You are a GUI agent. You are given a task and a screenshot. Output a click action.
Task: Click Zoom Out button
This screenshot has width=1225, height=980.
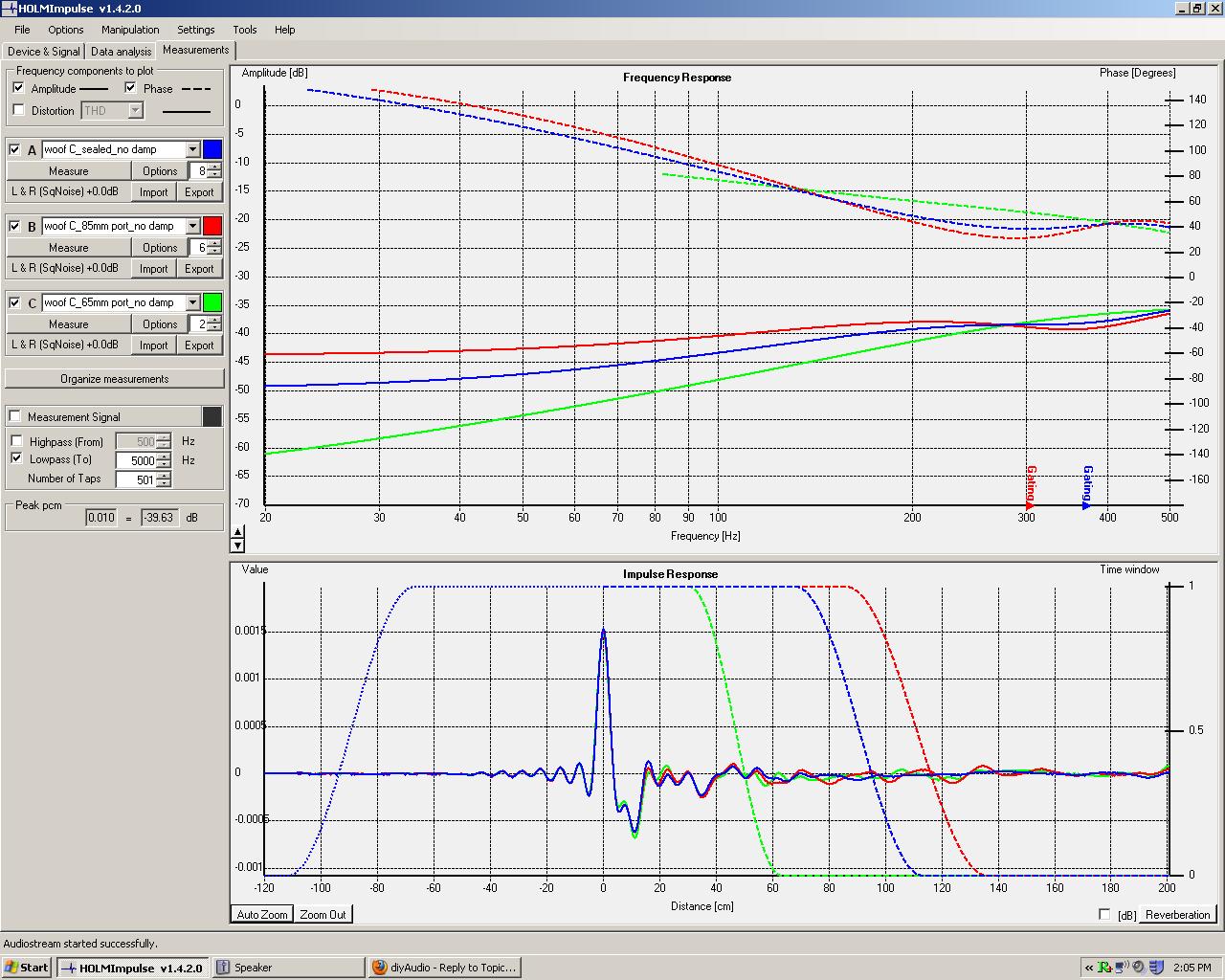(323, 914)
